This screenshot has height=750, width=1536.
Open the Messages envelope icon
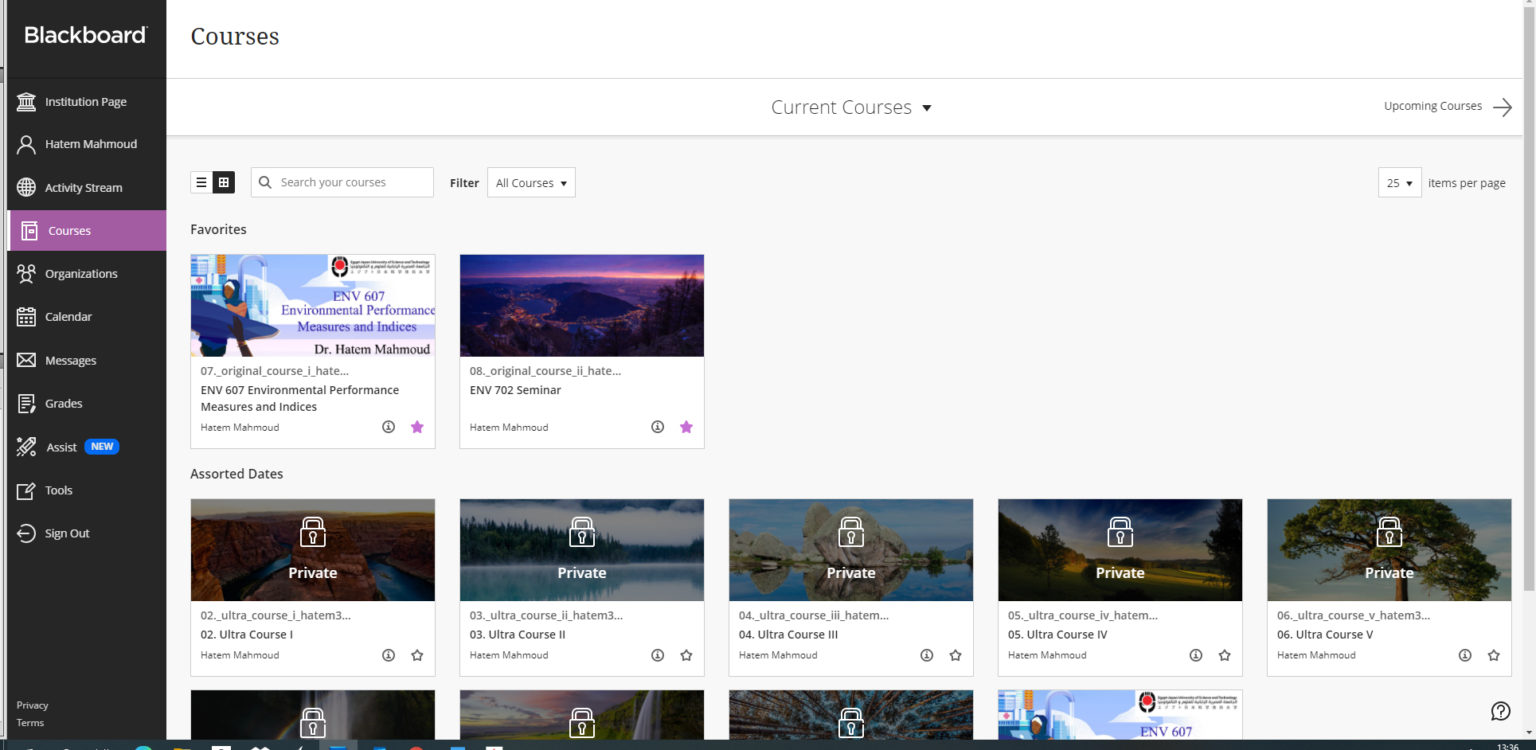[27, 361]
